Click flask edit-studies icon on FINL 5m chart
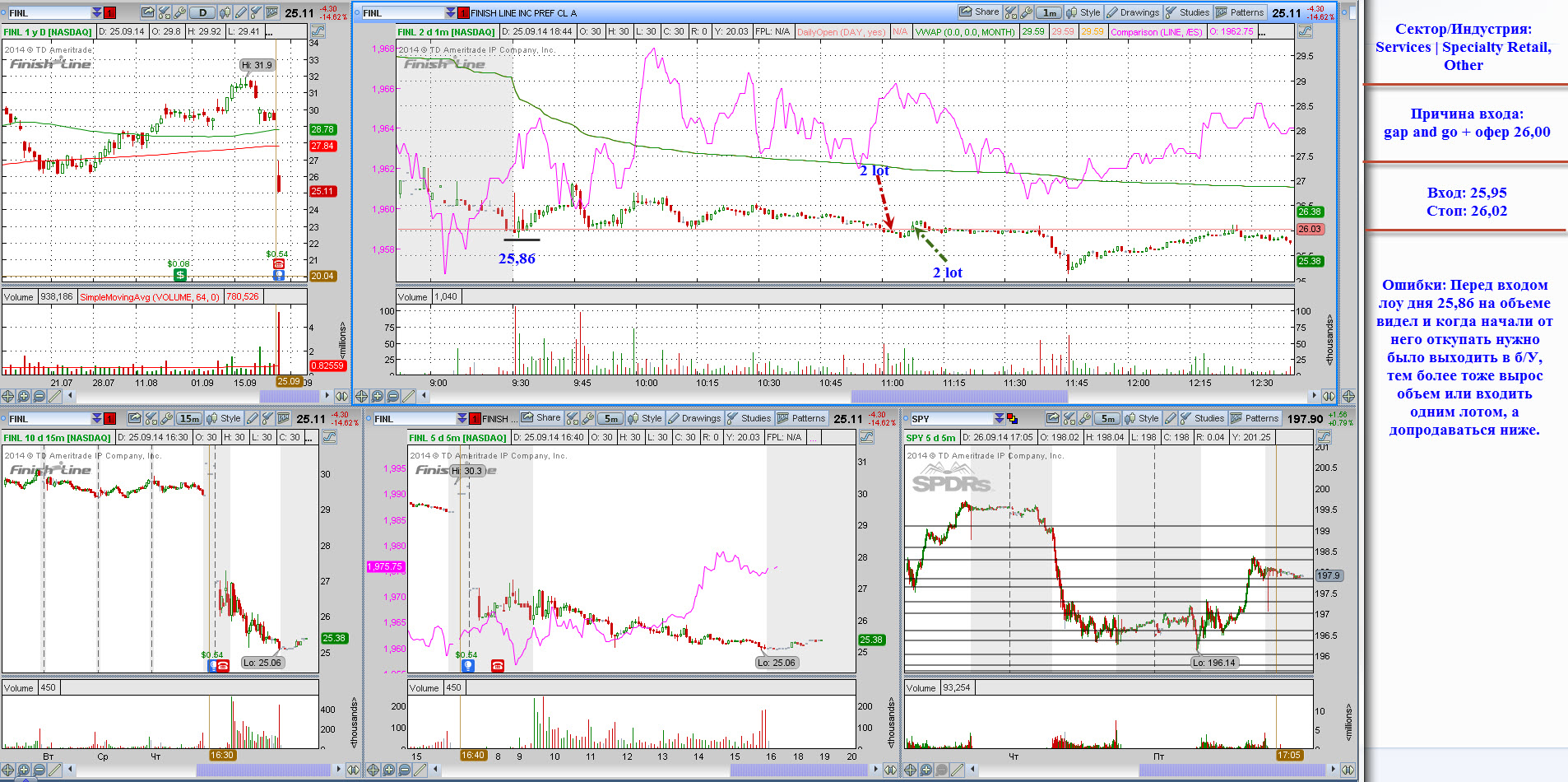The height and width of the screenshot is (782, 1568). 573,418
